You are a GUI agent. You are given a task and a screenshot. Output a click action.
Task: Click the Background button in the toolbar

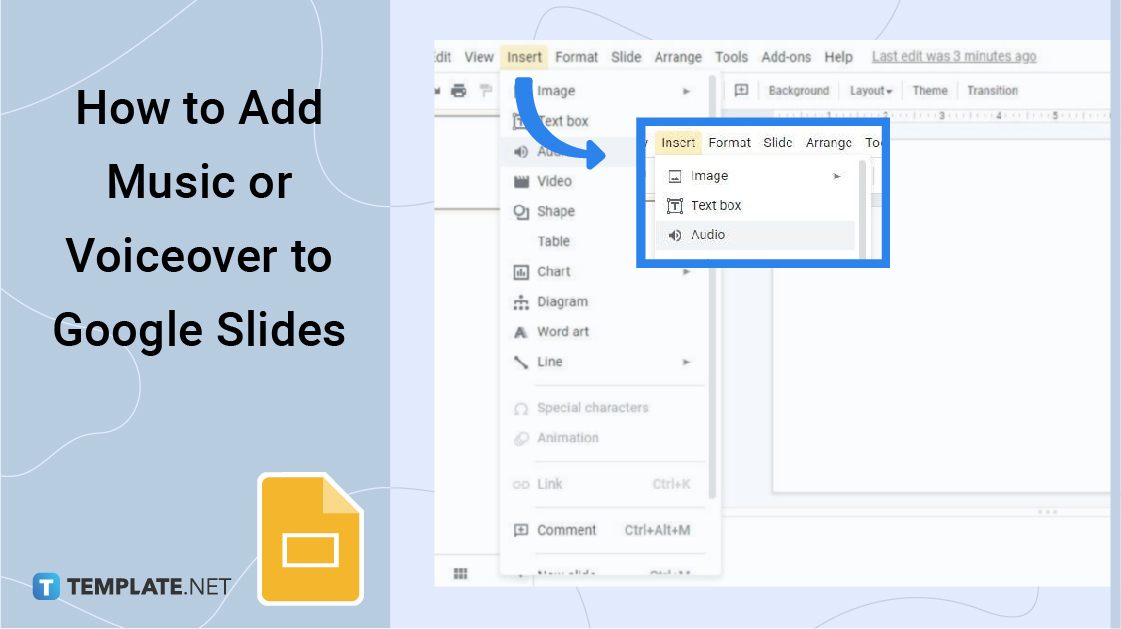pyautogui.click(x=799, y=91)
